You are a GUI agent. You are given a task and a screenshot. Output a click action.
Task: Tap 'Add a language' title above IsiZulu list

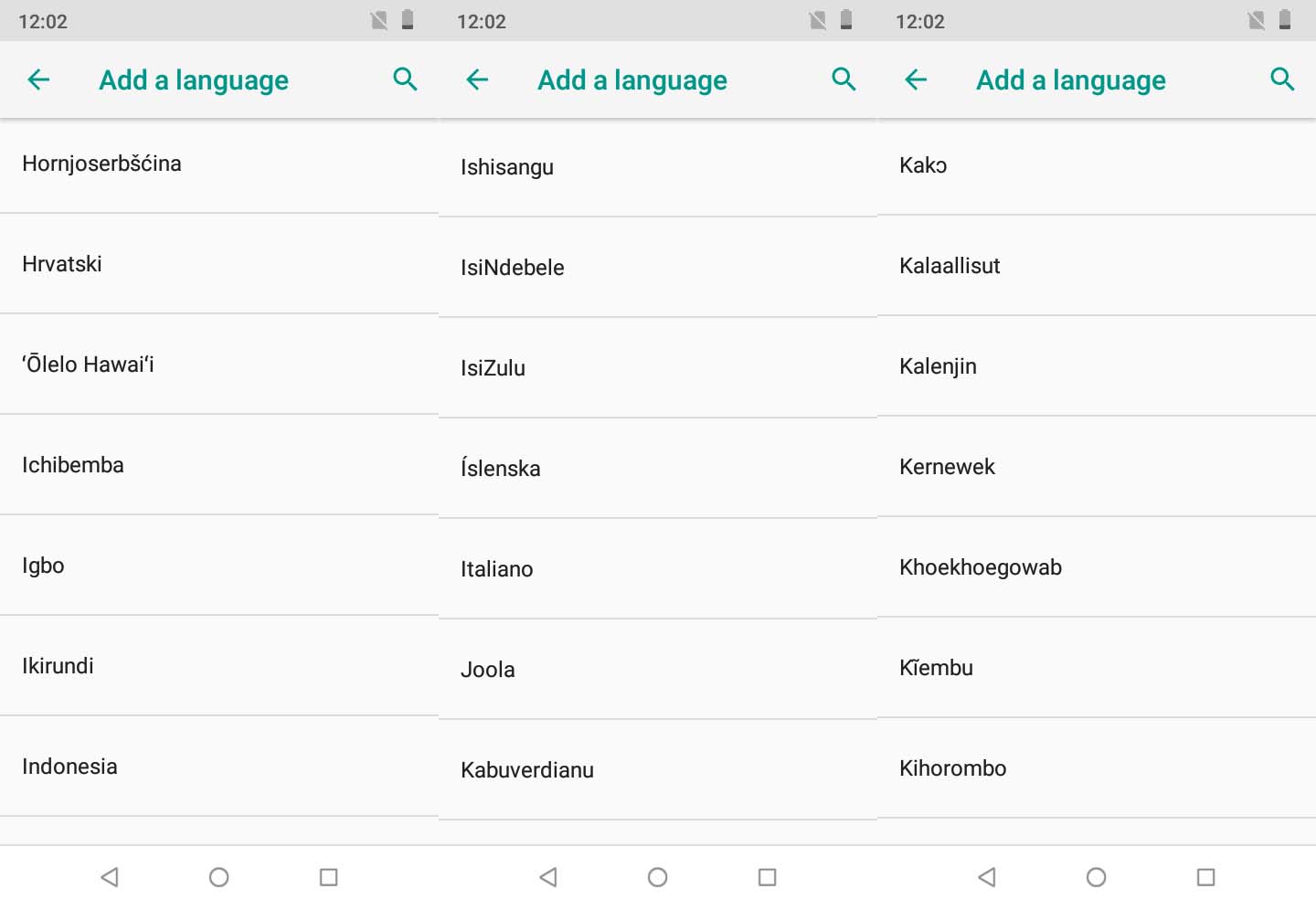632,80
